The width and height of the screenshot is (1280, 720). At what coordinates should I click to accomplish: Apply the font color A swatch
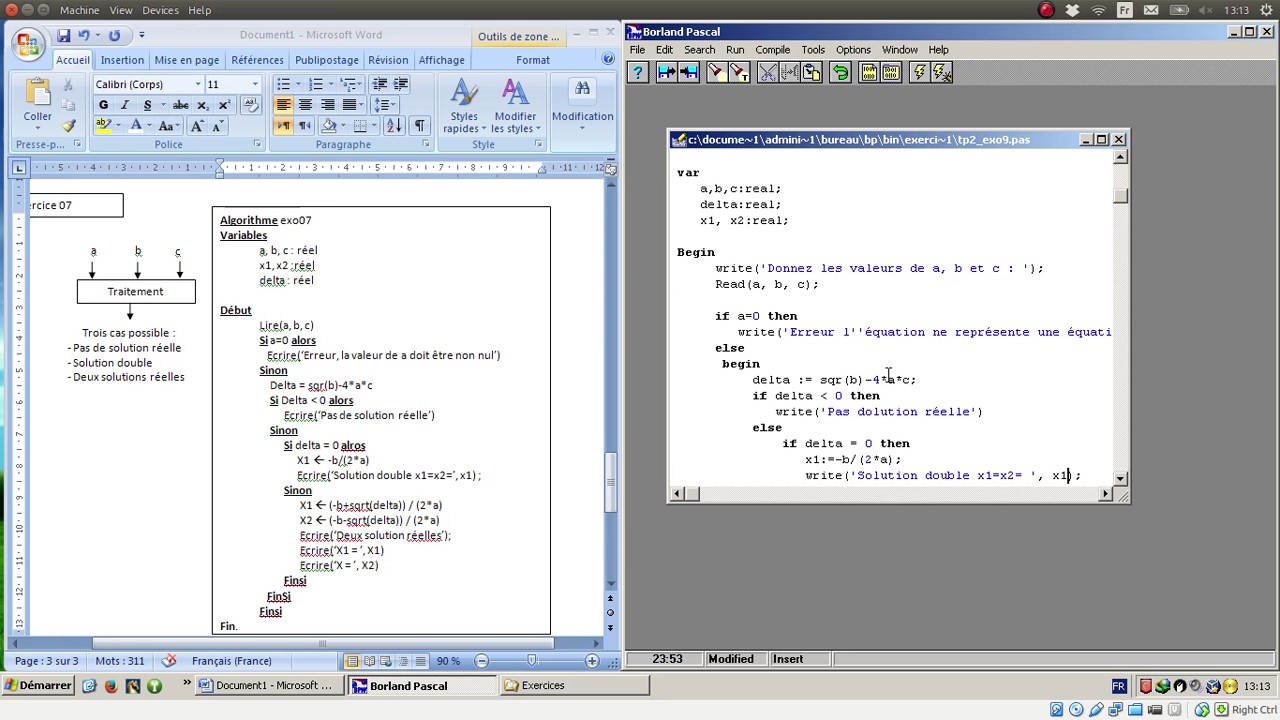(x=137, y=126)
